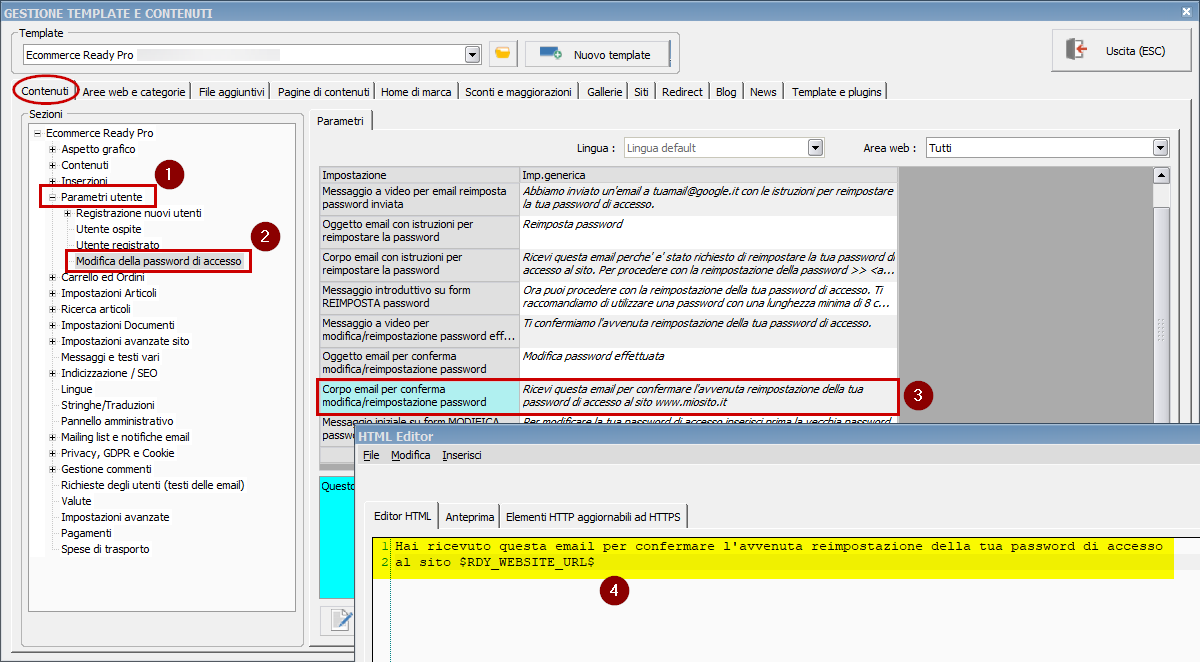The image size is (1200, 662).
Task: Expand the Aspetto grafico node
Action: click(52, 149)
